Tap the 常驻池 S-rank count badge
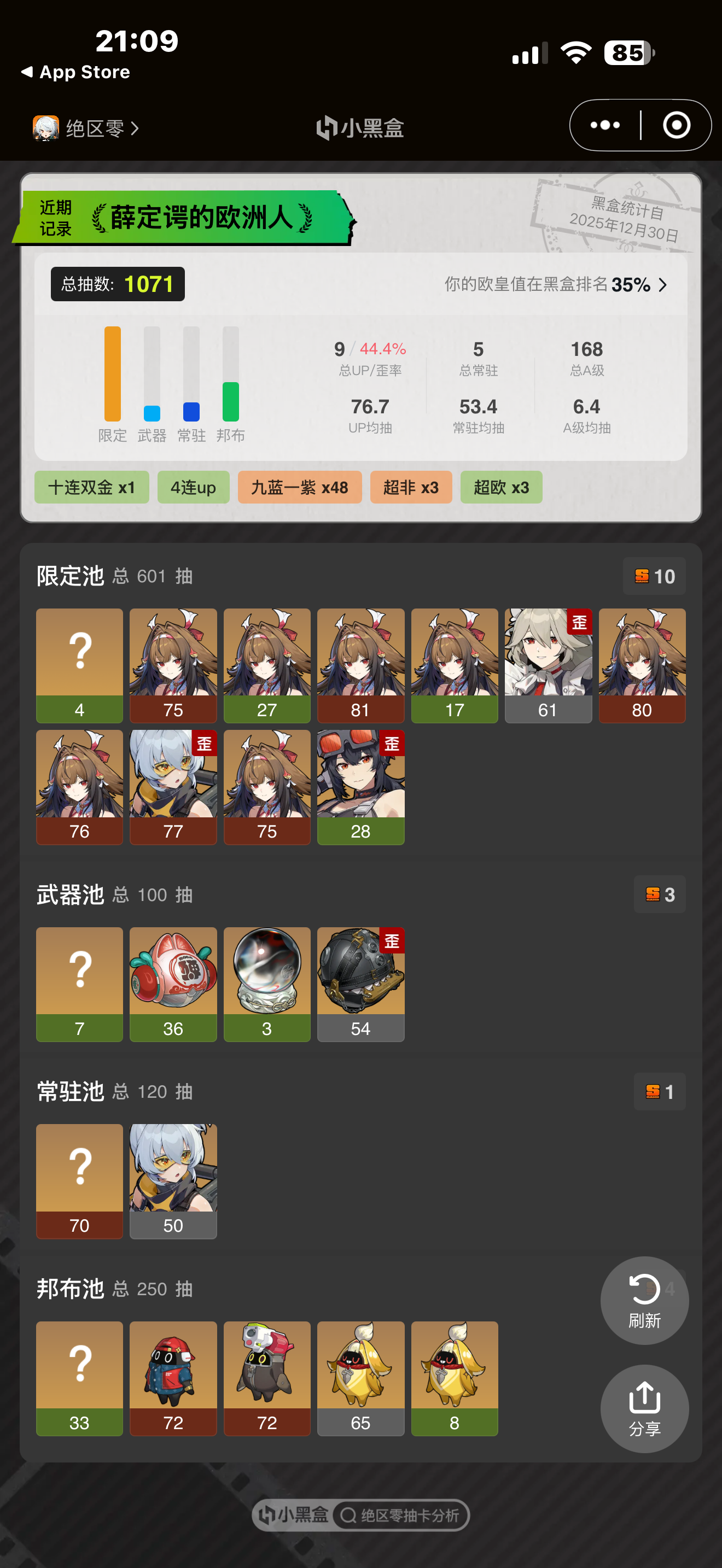The image size is (722, 1568). click(659, 1091)
